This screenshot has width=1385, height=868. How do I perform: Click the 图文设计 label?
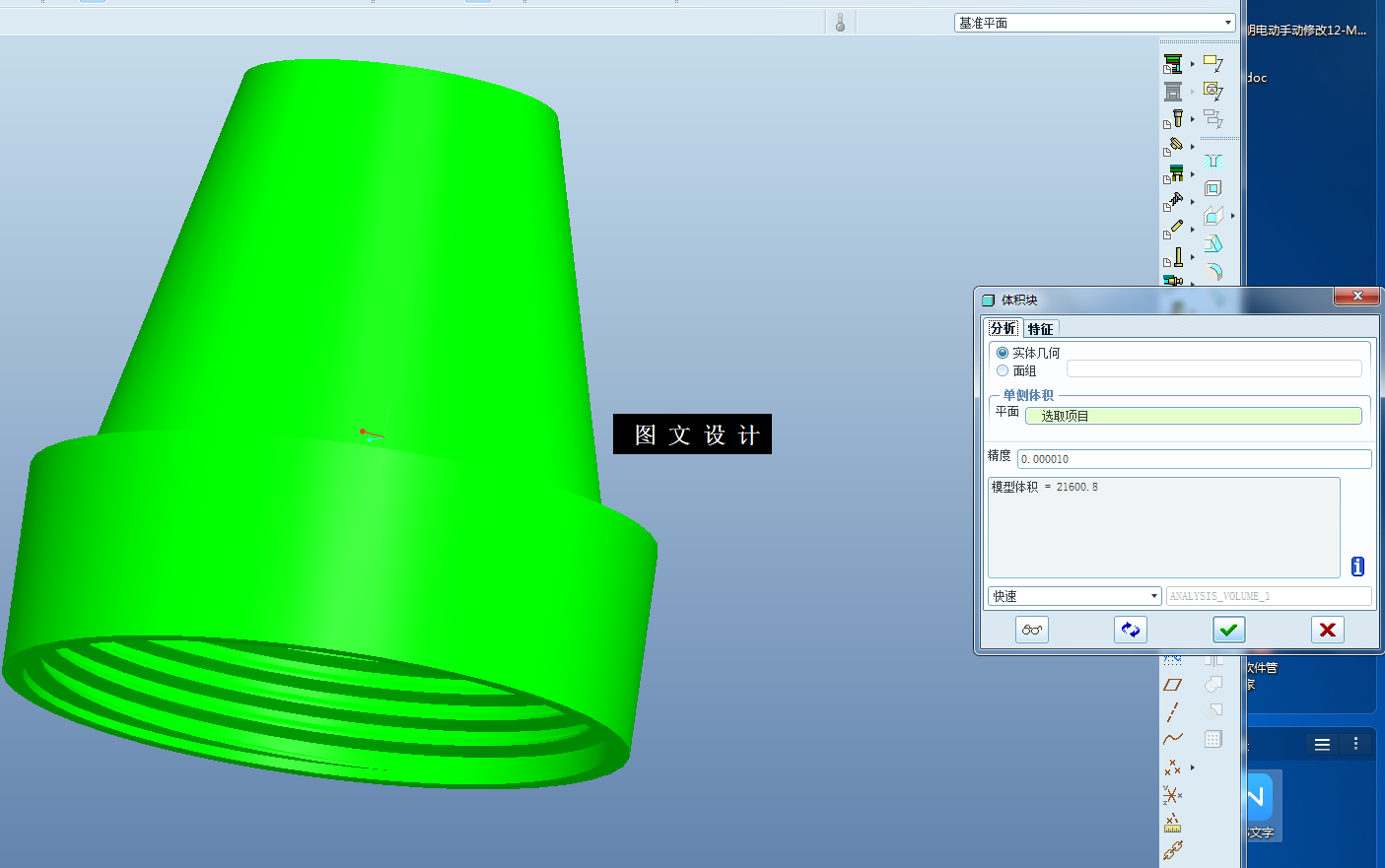pos(692,434)
